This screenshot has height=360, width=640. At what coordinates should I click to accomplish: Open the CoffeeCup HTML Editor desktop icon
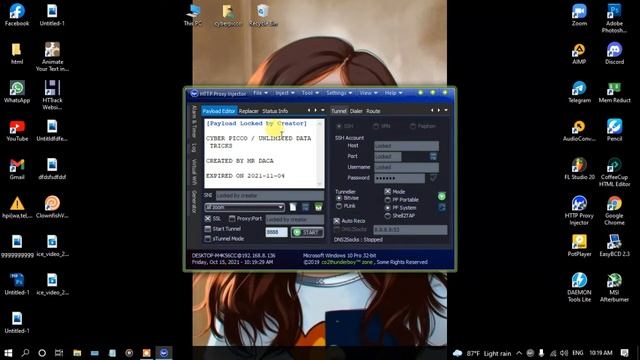coord(614,172)
